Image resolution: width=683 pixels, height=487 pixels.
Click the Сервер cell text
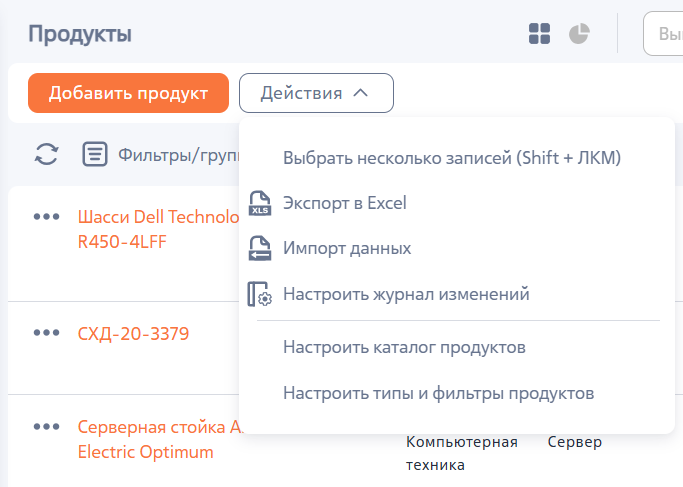click(x=575, y=442)
